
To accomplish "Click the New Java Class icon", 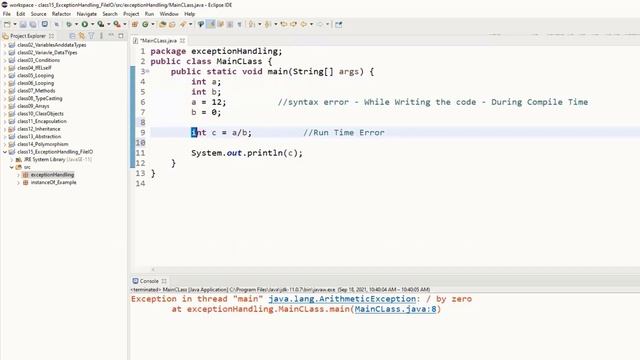I will [x=145, y=24].
